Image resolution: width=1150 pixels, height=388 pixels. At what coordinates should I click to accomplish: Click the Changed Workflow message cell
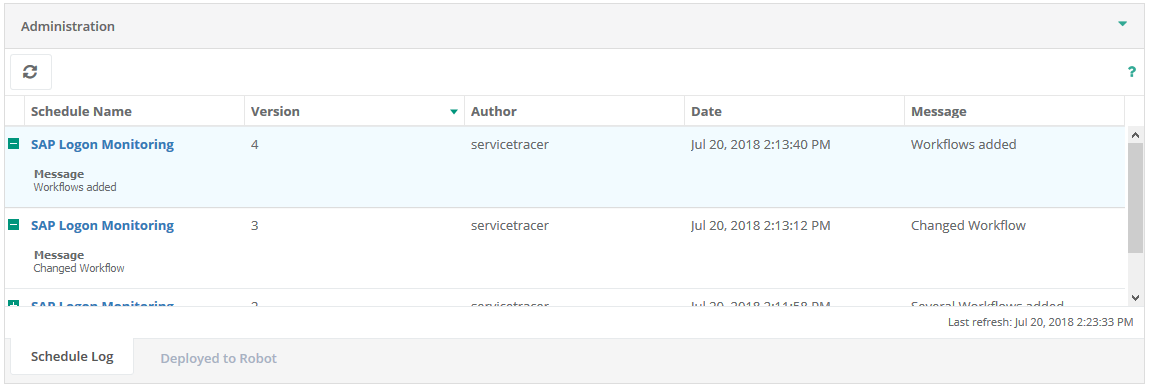(968, 225)
